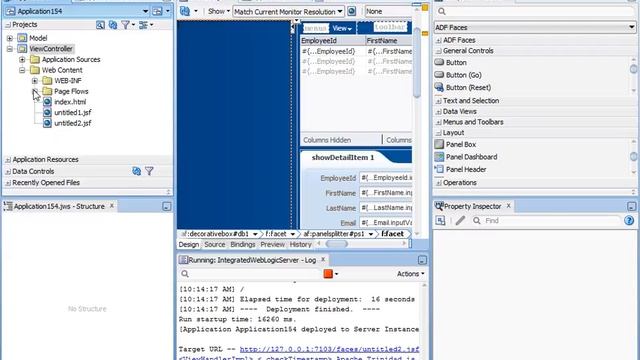Click the refresh icon in the design editor toolbar

pos(185,11)
